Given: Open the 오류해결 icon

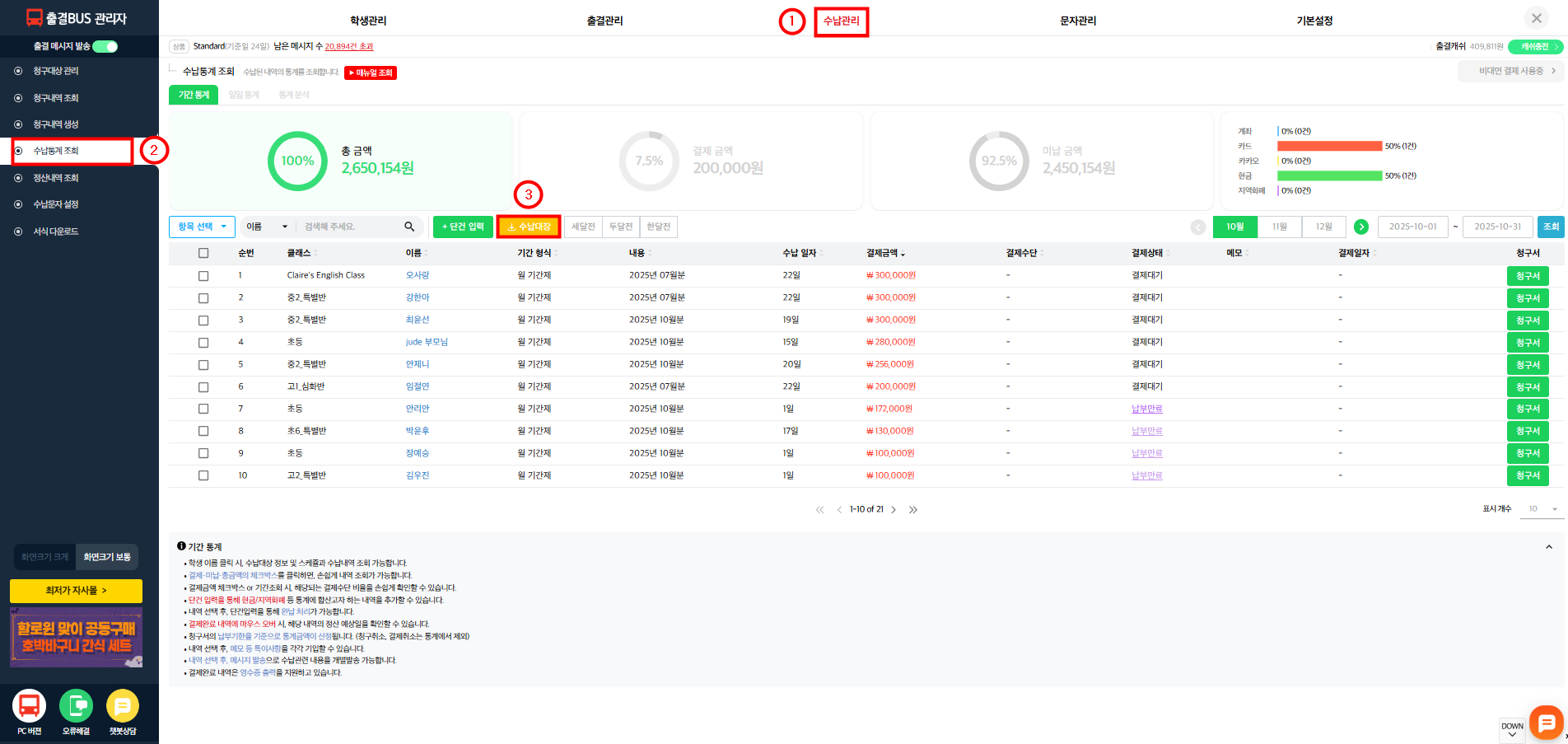Looking at the screenshot, I should [x=76, y=706].
